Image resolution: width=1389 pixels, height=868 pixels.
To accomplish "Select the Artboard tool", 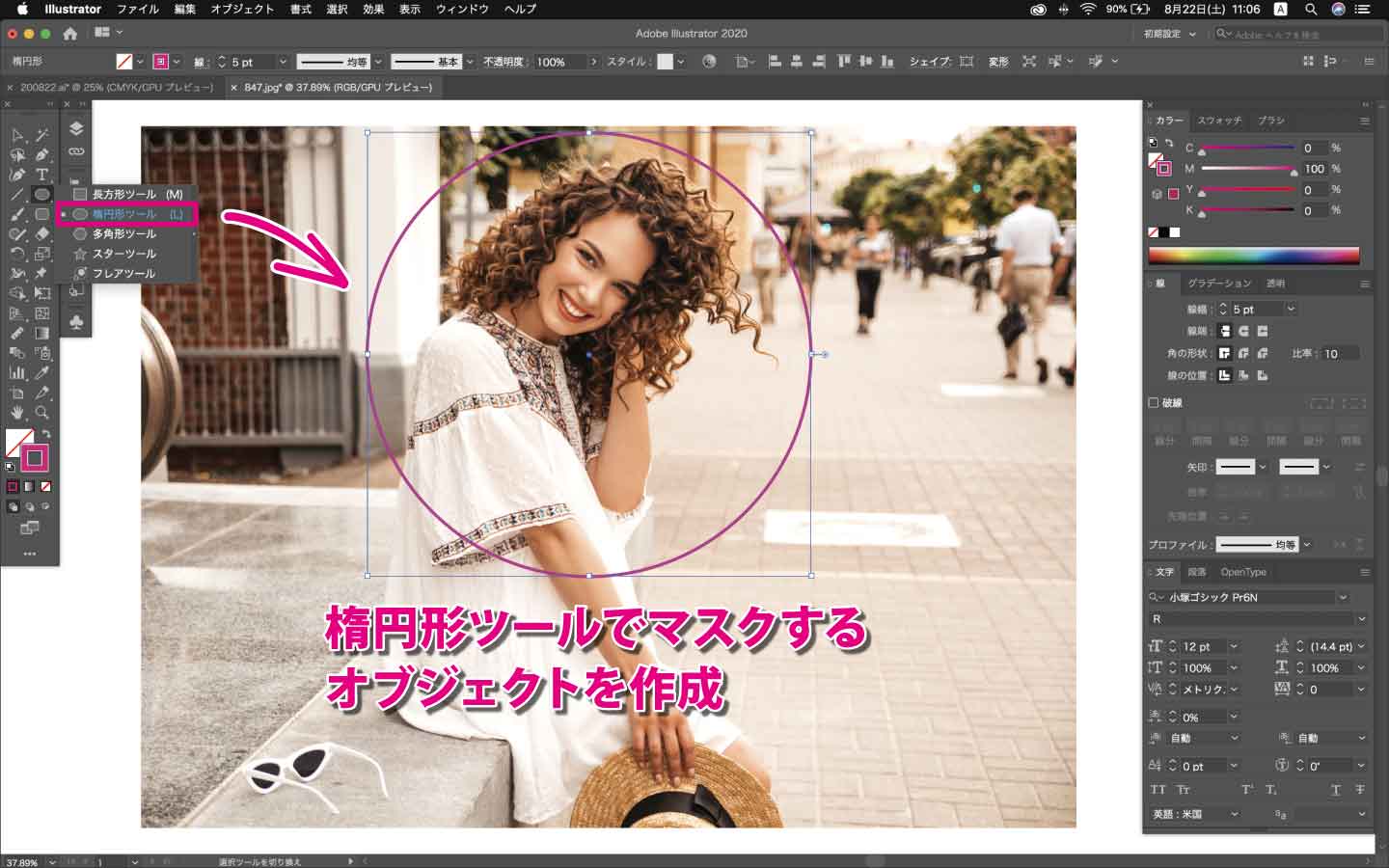I will [x=17, y=393].
